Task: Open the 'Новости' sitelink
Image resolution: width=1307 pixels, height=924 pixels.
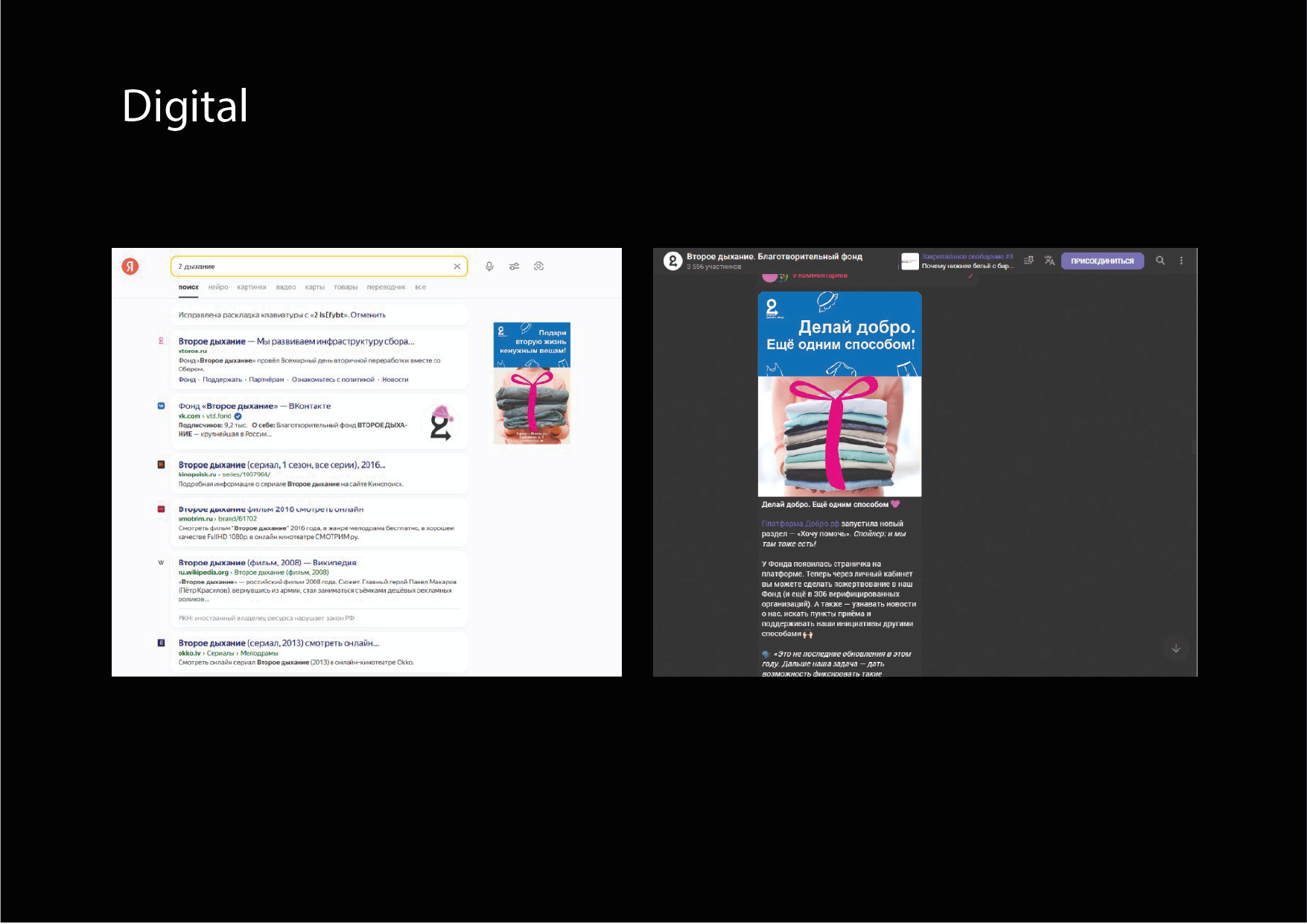Action: pyautogui.click(x=395, y=380)
